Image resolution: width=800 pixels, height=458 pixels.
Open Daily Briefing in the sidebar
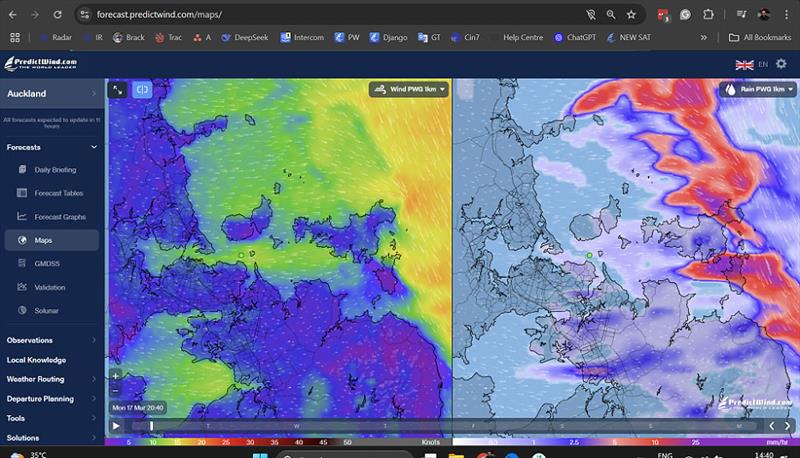tap(55, 170)
